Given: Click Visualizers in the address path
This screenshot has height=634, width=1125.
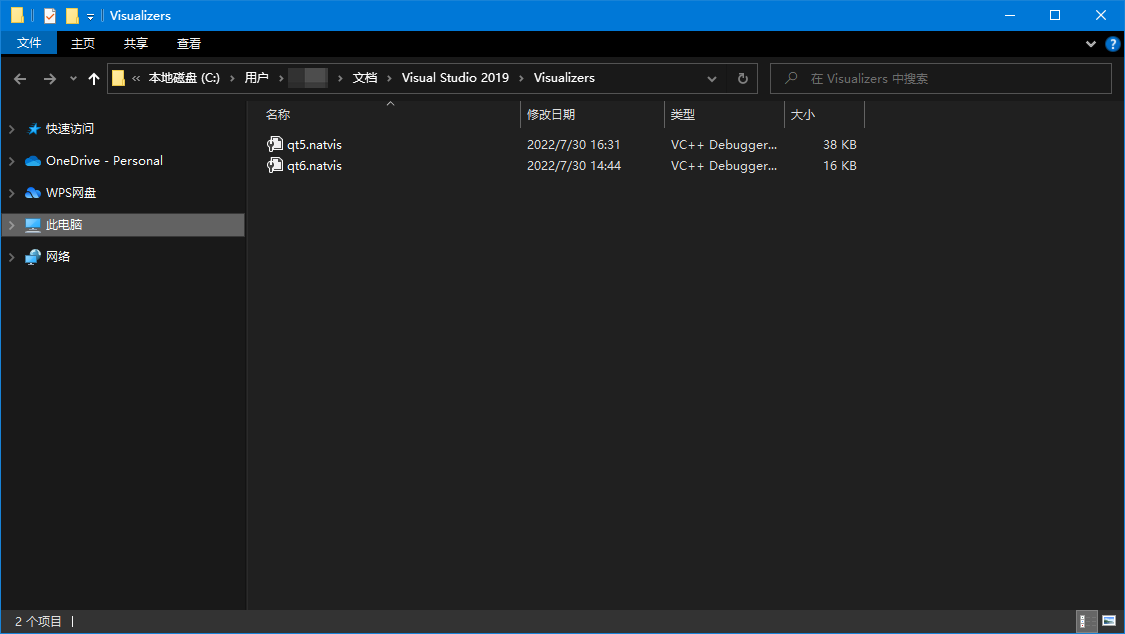Looking at the screenshot, I should click(564, 78).
